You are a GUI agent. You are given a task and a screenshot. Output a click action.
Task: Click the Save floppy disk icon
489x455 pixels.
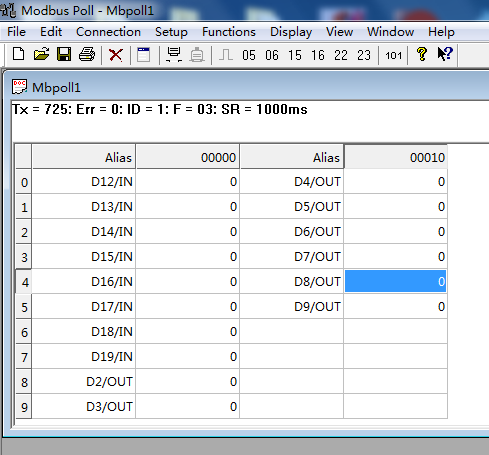click(64, 54)
